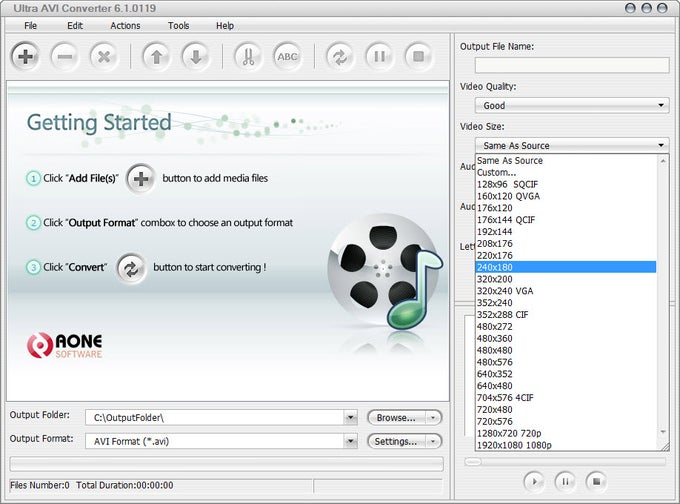Pick the 480x576 size option
Screen dimensions: 680x504
[x=566, y=362]
